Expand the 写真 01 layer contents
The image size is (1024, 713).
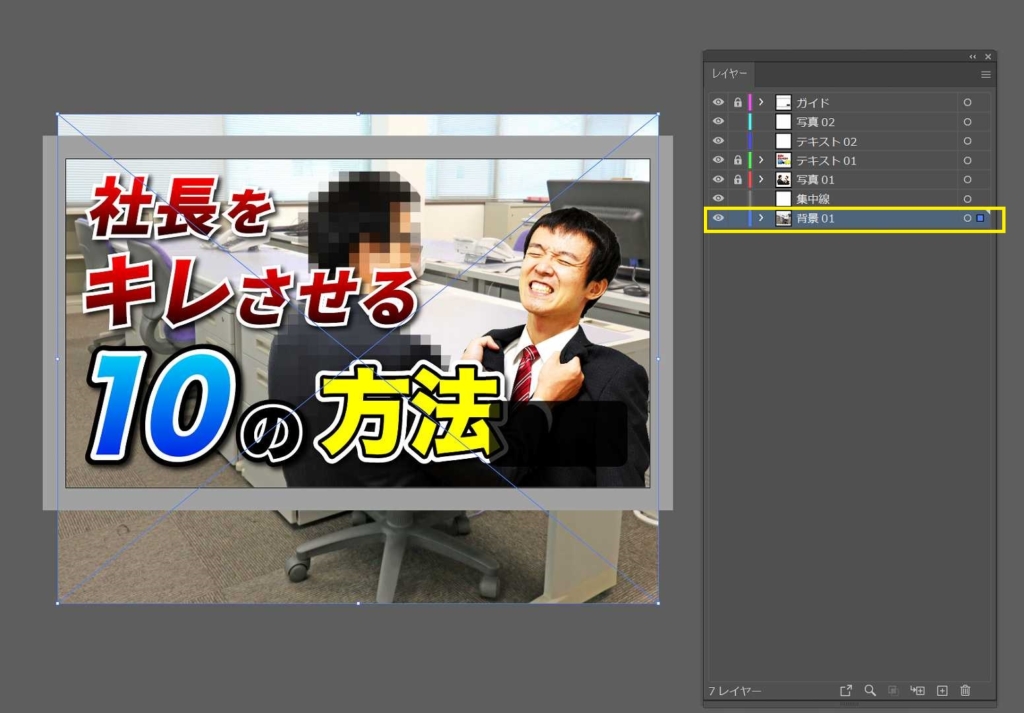[761, 179]
